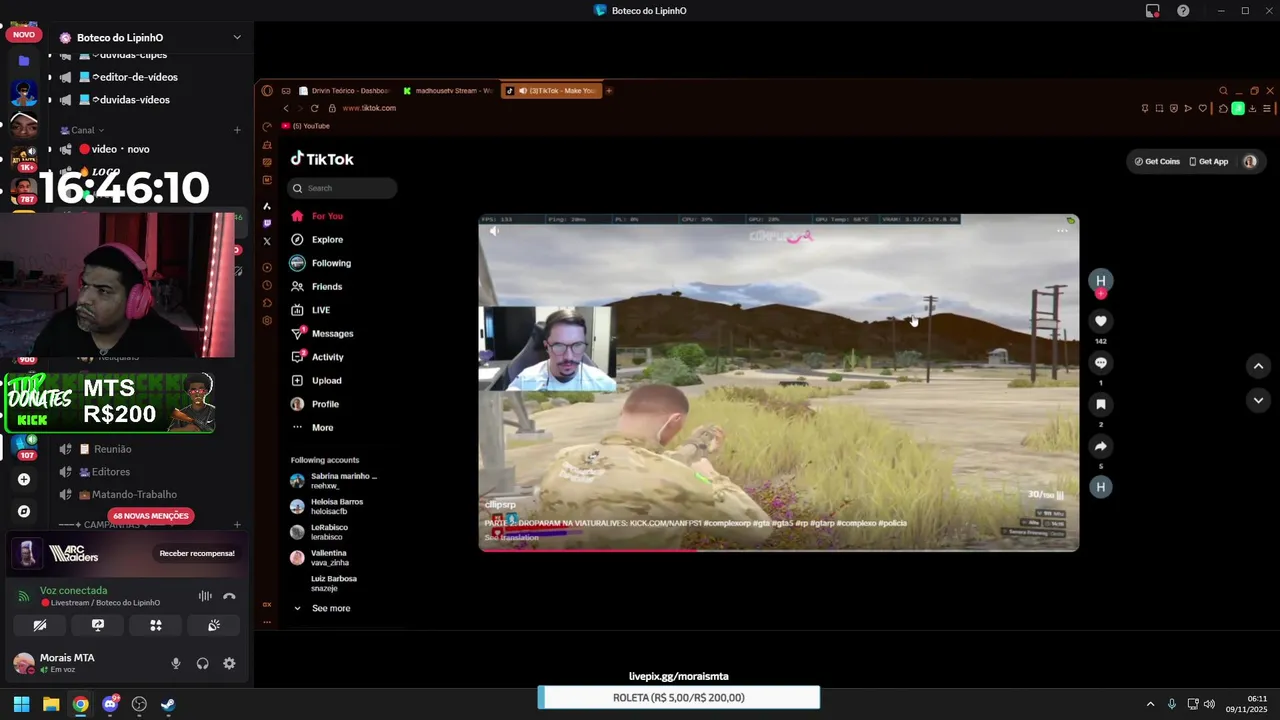Click the TikTok logo
Screen dimensions: 1280x720
coord(322,159)
